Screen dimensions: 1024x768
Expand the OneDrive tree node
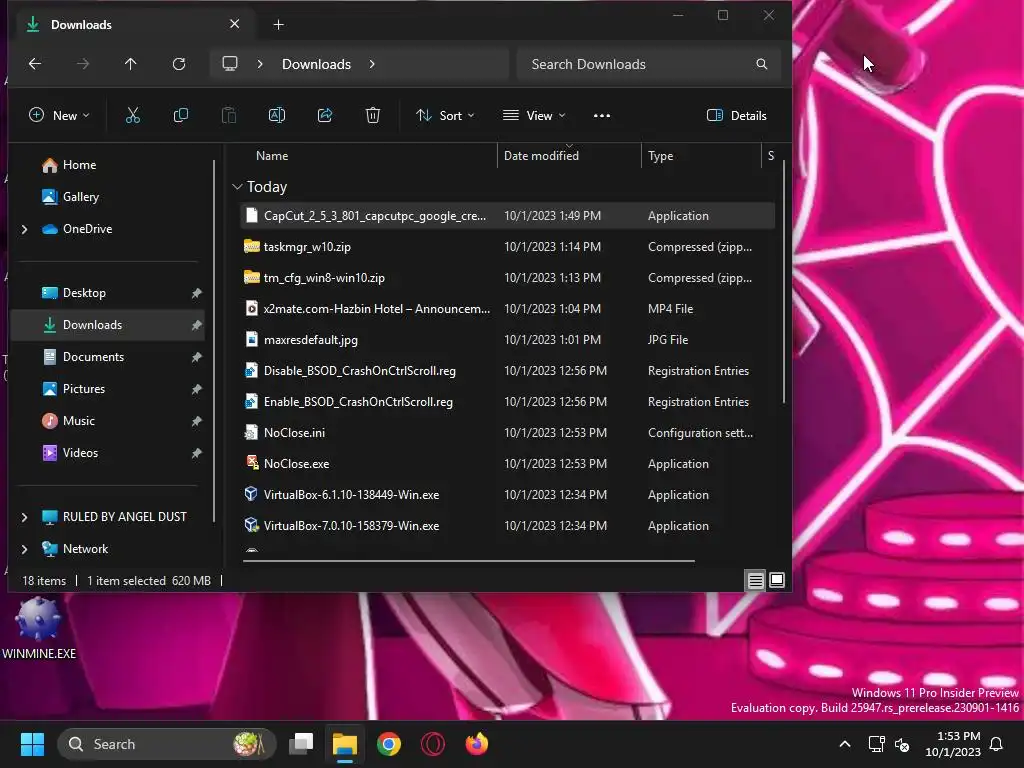[24, 229]
